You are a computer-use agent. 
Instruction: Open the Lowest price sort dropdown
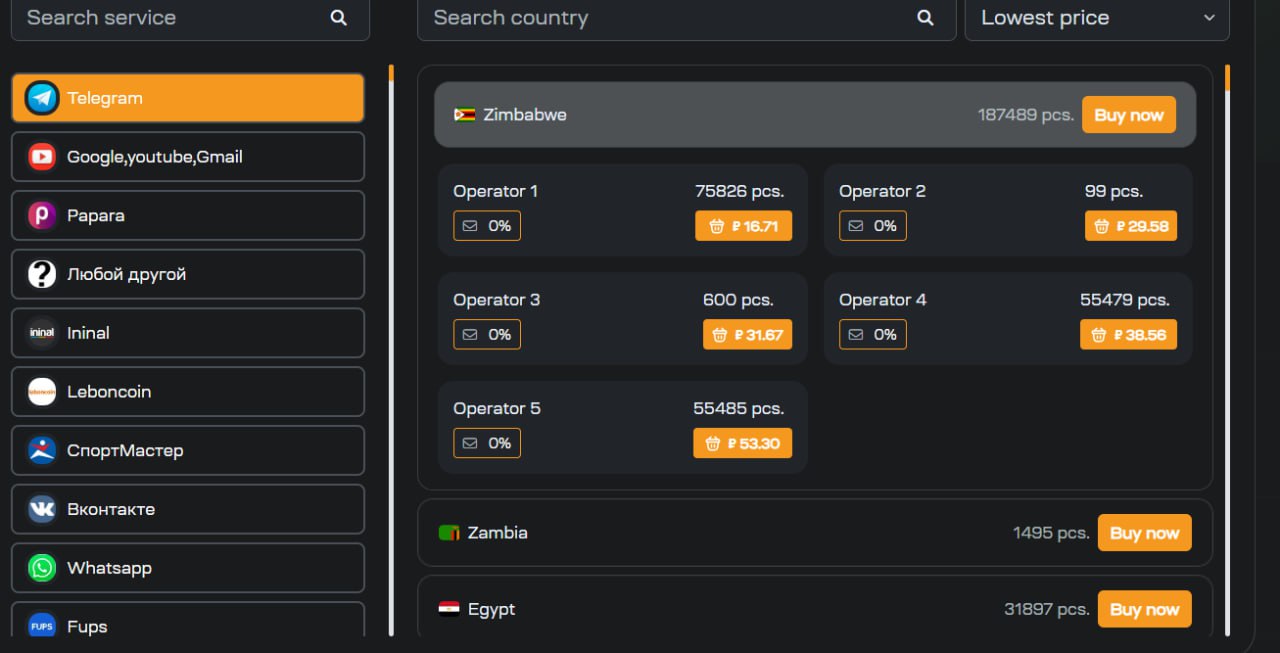tap(1097, 18)
